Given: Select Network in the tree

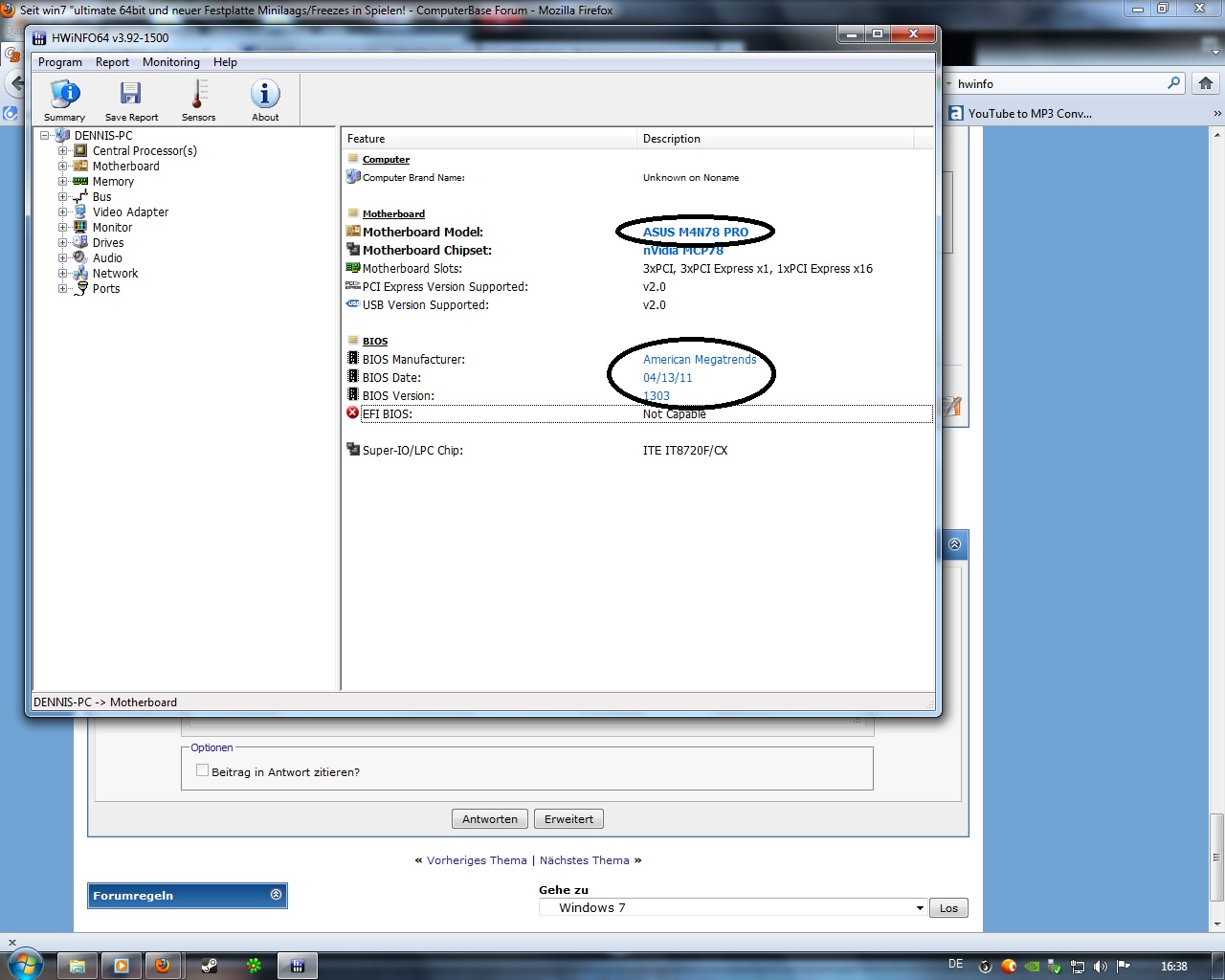Looking at the screenshot, I should (x=115, y=274).
